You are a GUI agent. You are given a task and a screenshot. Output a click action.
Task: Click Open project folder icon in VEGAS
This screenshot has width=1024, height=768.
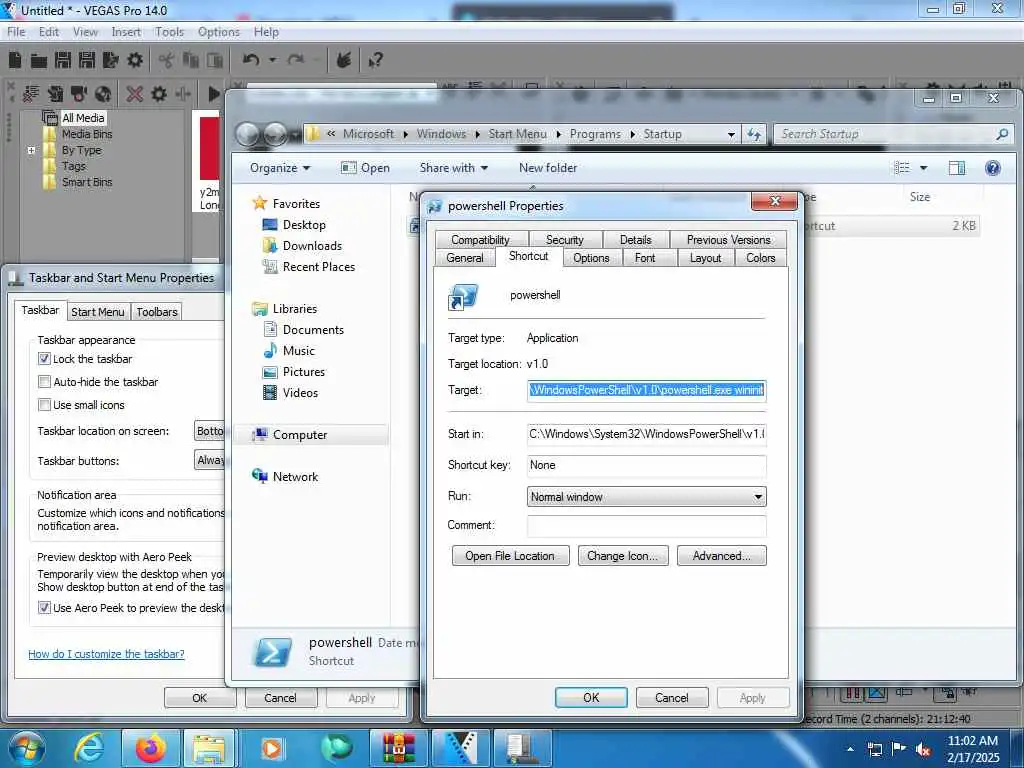tap(39, 61)
